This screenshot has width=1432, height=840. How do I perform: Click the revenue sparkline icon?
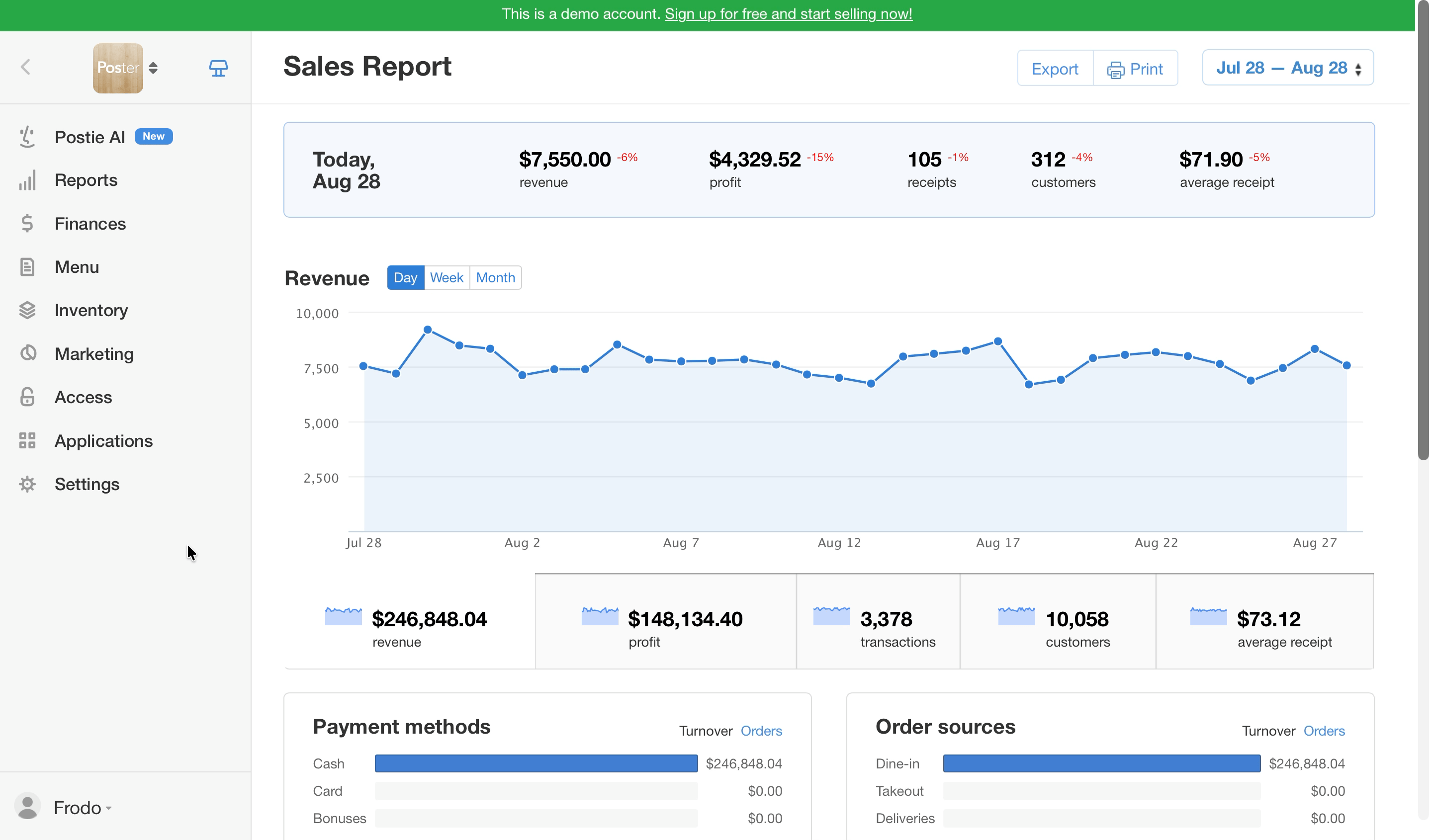coord(343,616)
